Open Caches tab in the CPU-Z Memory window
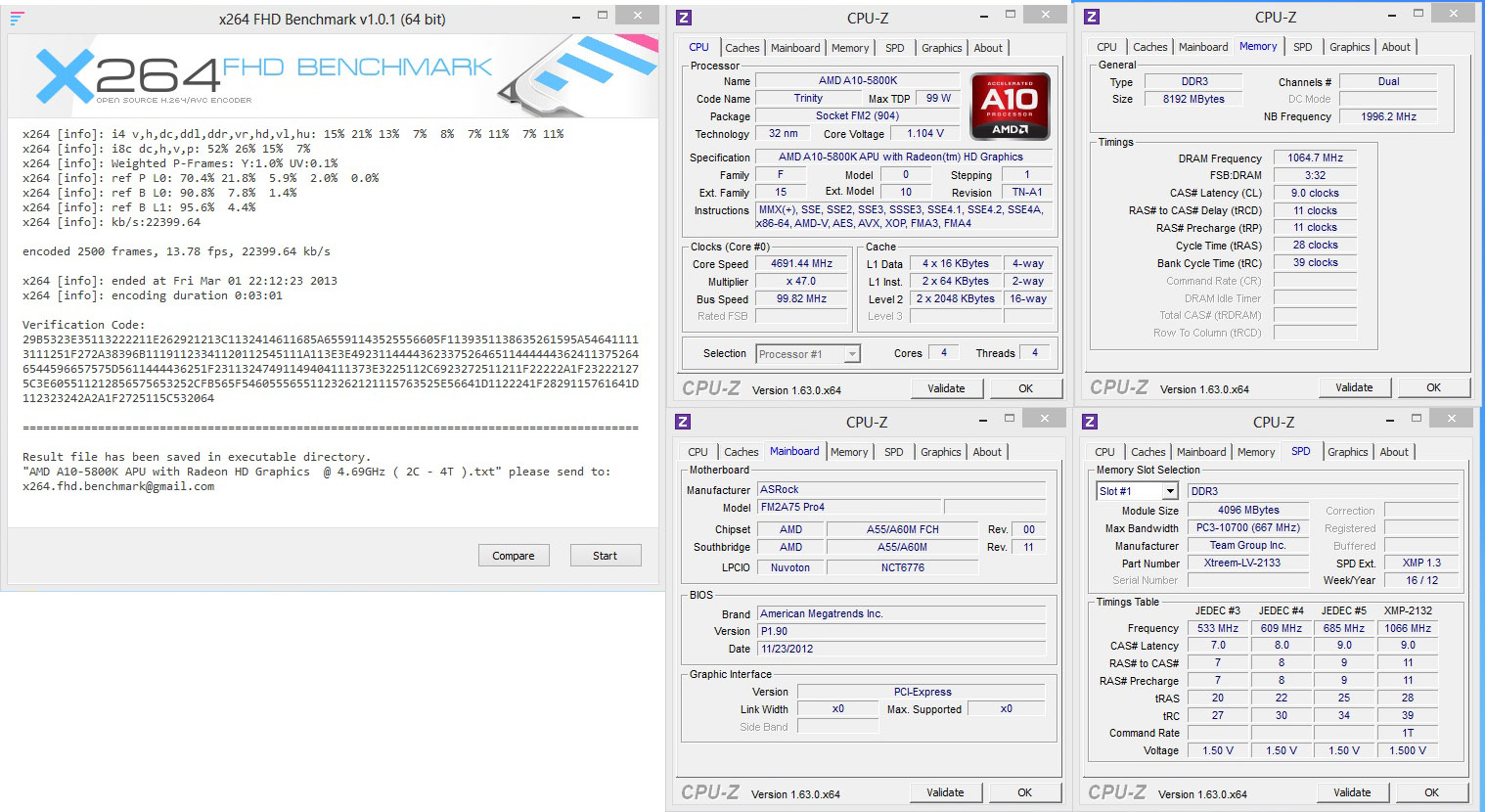 click(x=1149, y=47)
